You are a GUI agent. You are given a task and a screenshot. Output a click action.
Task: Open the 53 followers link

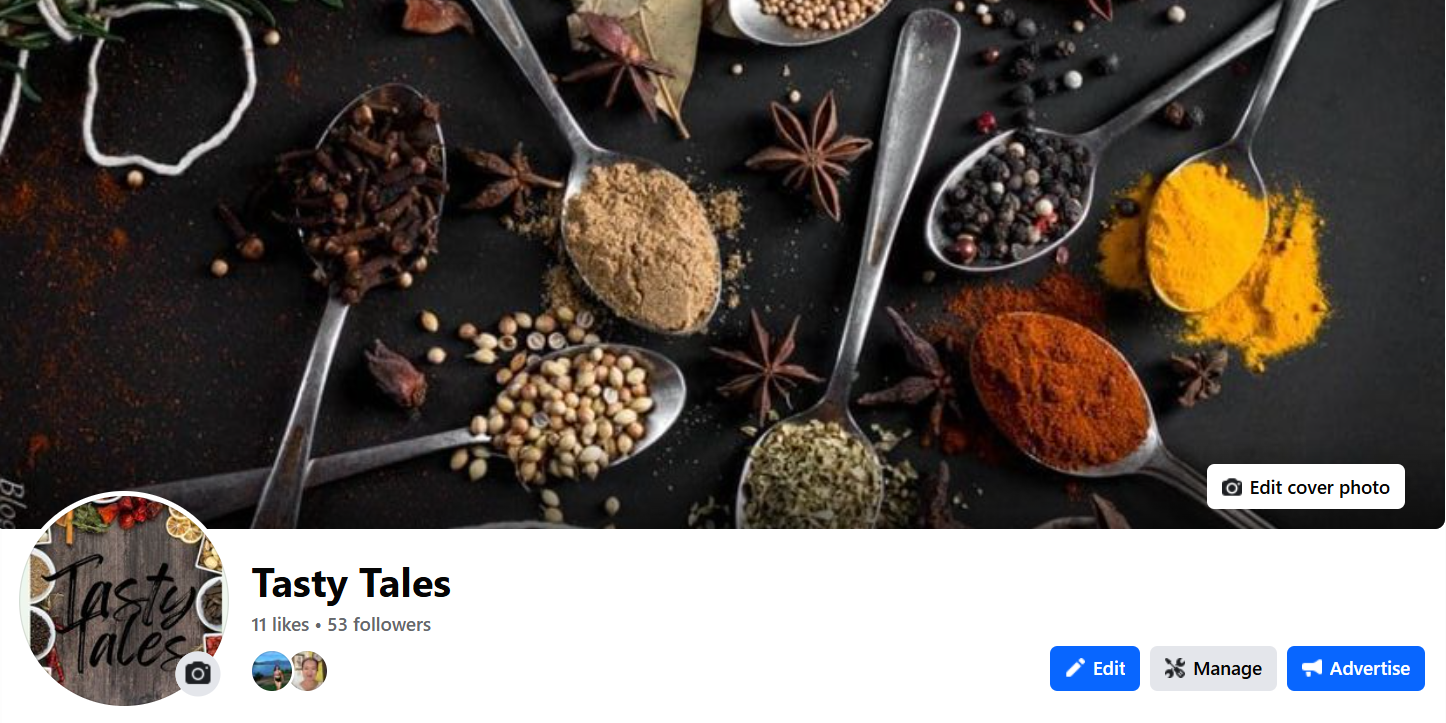tap(379, 625)
